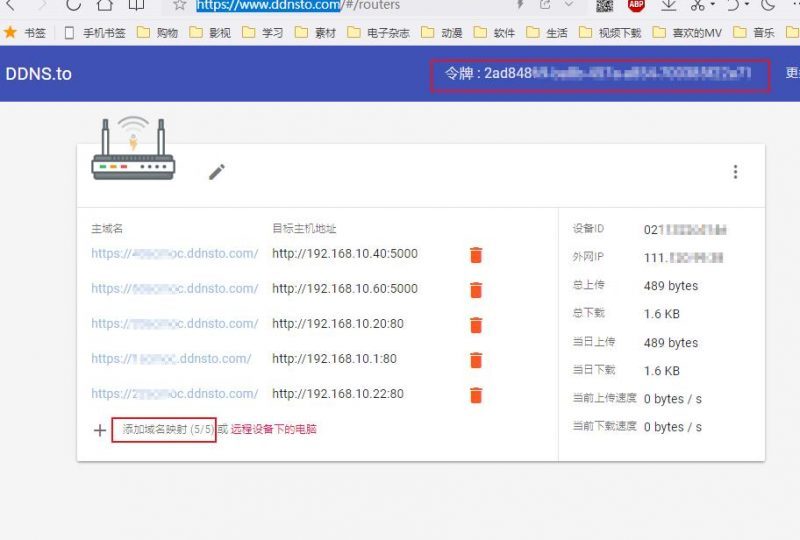
Task: Open the 购物 bookmarks folder
Action: coord(158,33)
